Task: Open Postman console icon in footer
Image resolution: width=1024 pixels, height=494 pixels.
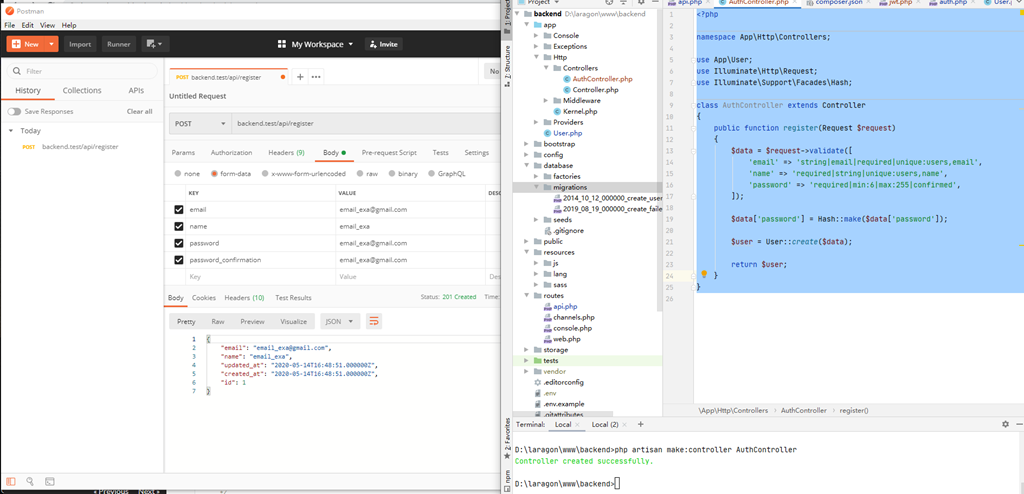Action: [49, 482]
